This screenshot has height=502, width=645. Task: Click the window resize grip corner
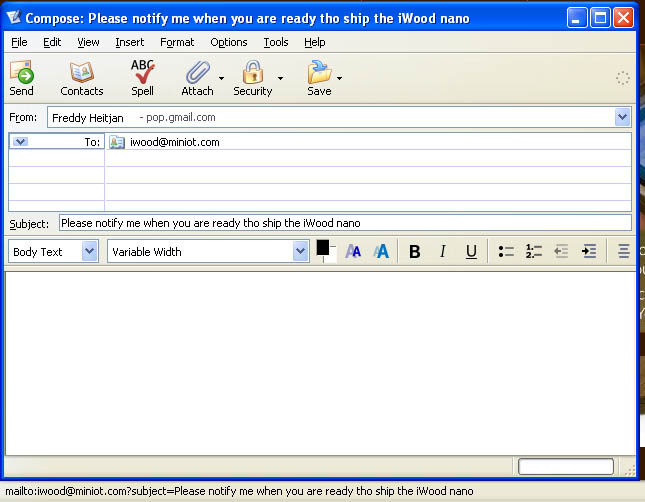click(630, 470)
